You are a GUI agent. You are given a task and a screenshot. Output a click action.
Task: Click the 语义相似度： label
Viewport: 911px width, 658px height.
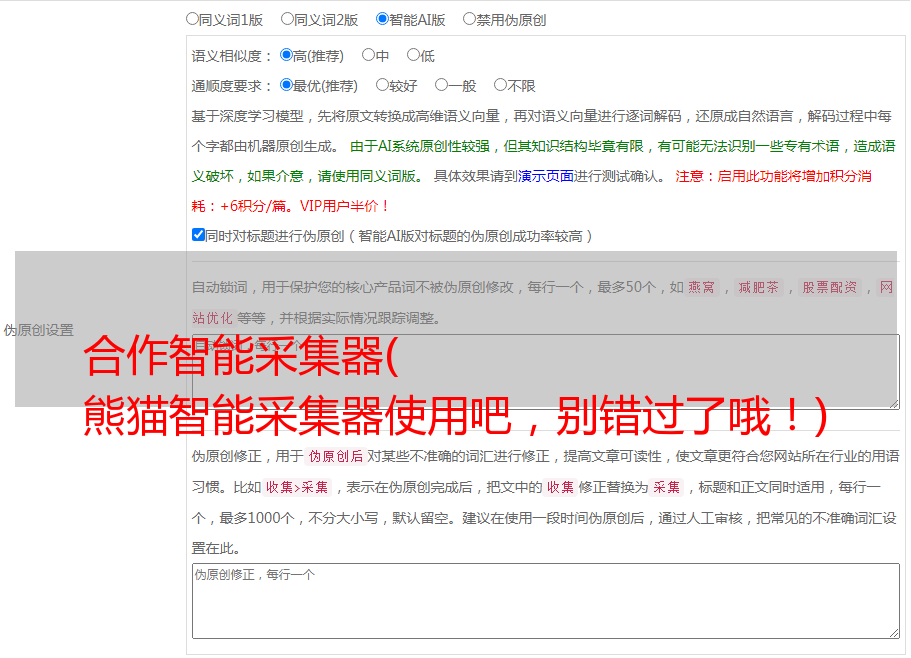click(232, 56)
